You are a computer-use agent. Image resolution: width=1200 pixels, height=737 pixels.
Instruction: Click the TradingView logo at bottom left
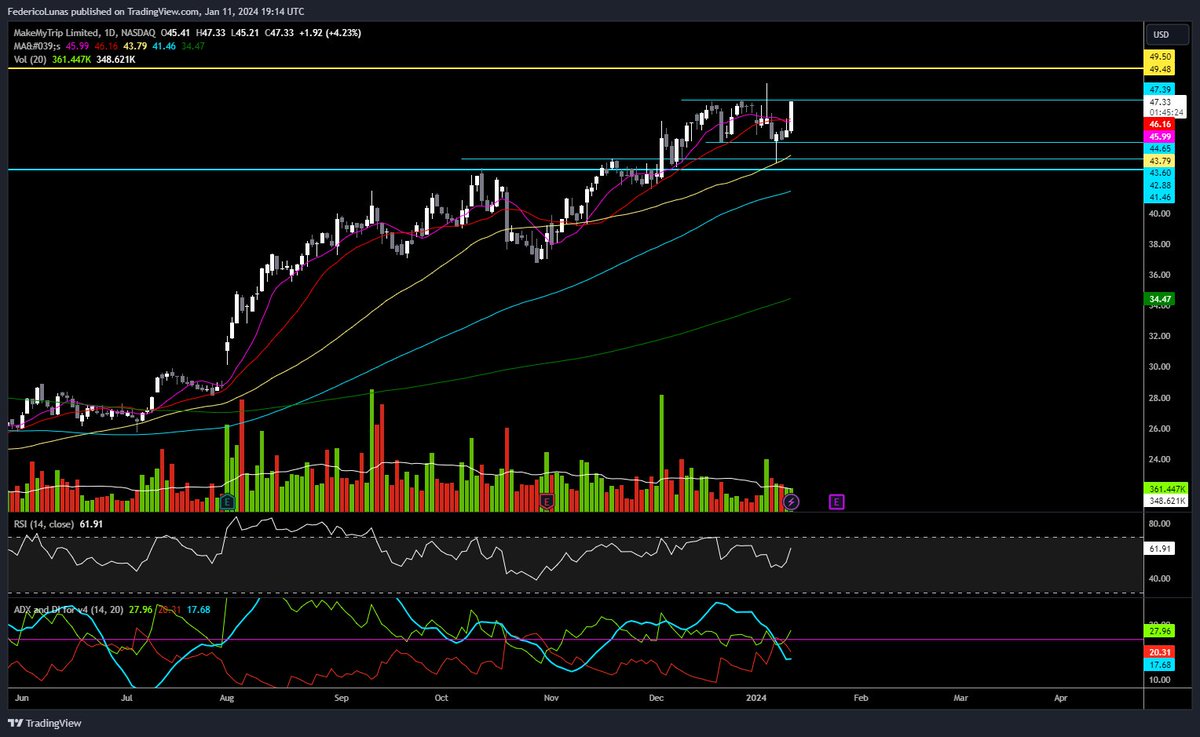[x=45, y=723]
